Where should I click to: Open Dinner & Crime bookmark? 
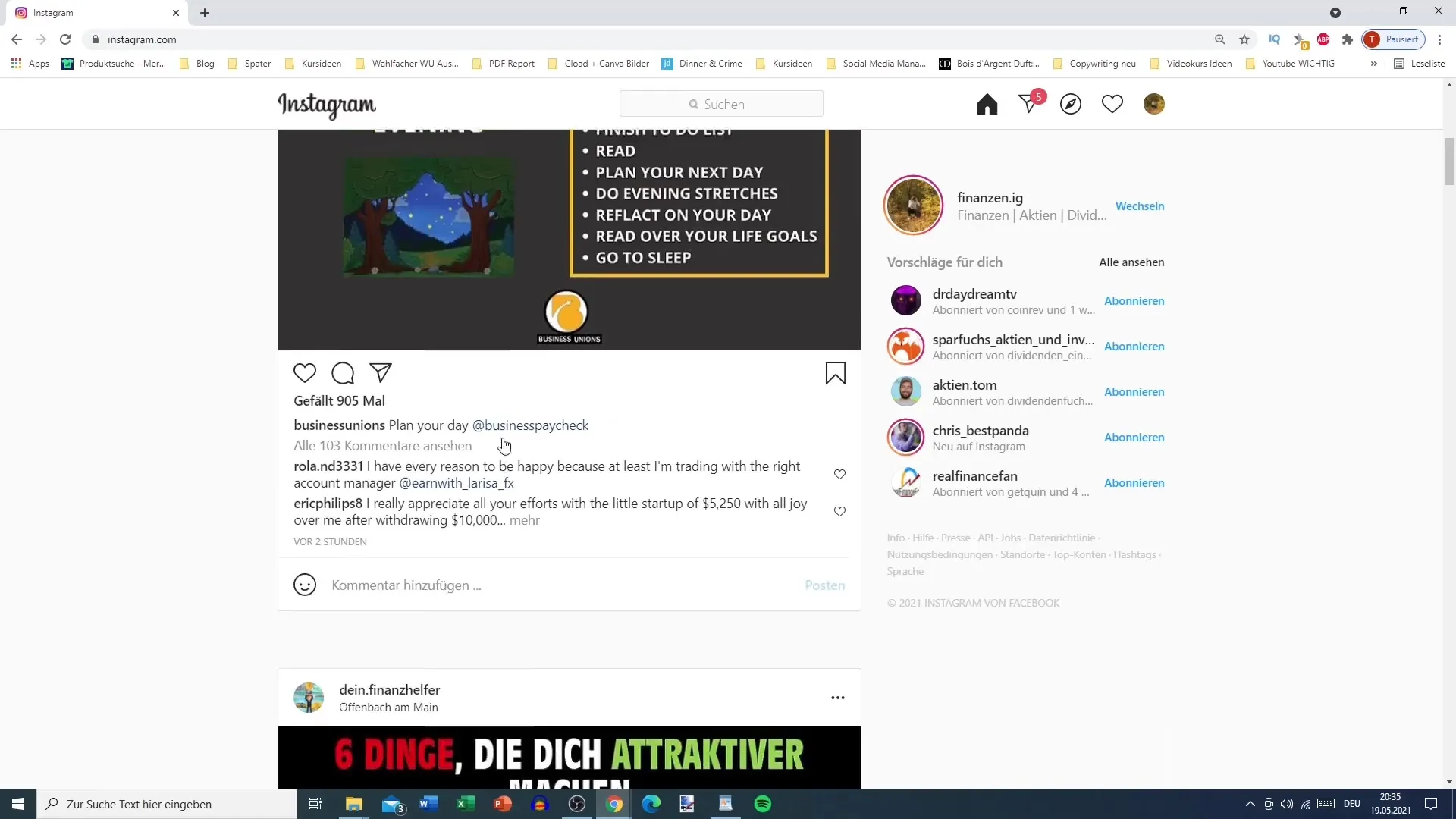pyautogui.click(x=702, y=64)
